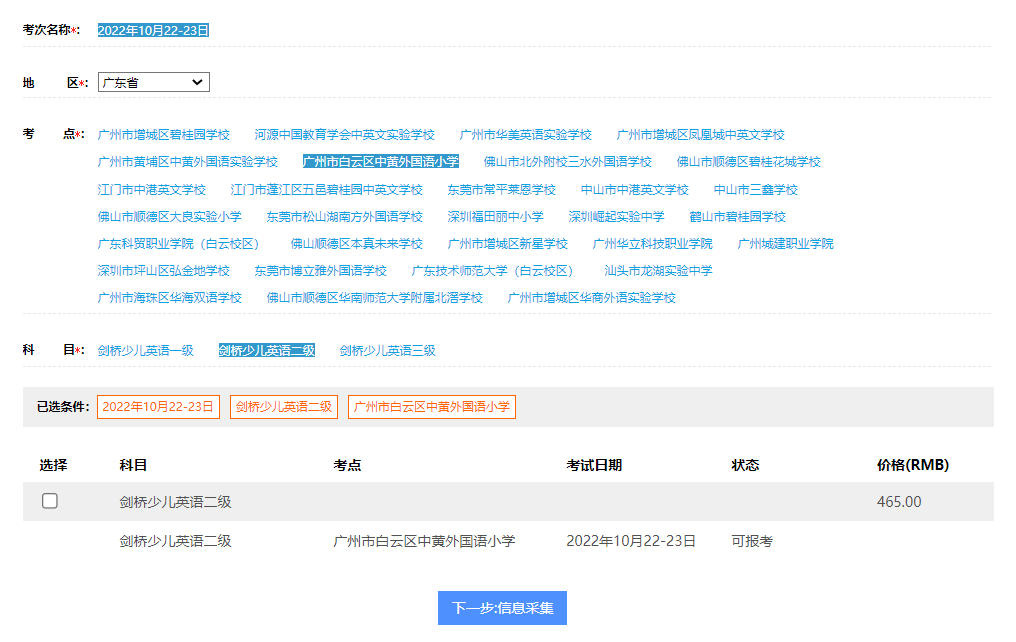
Task: Click the 可报考 status text
Action: (752, 541)
